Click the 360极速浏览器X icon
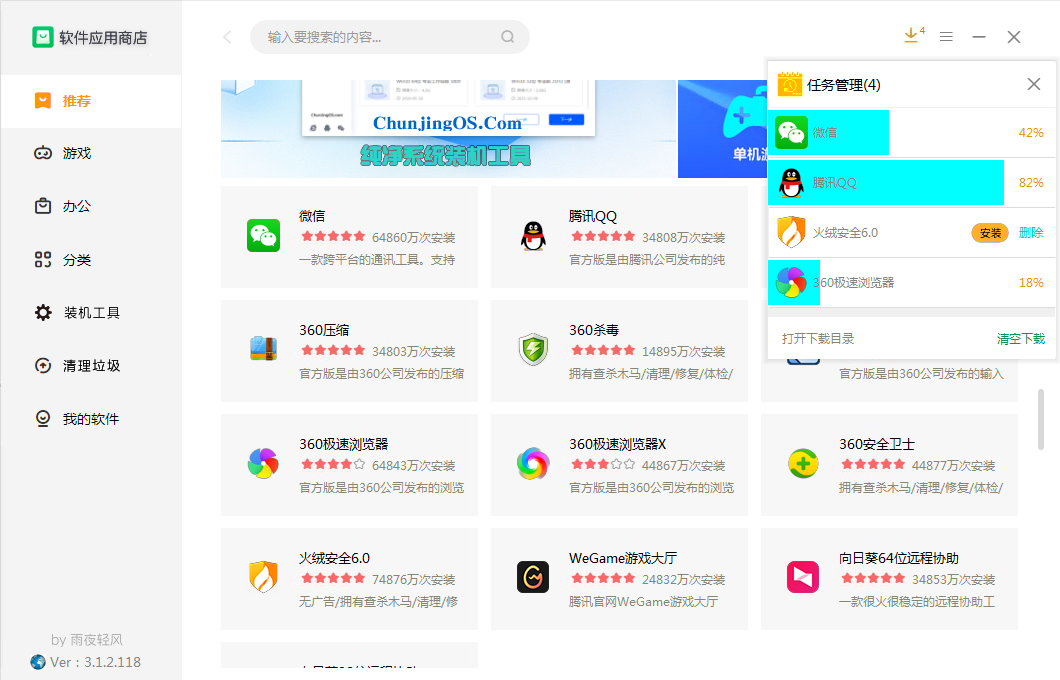1060x680 pixels. (x=533, y=464)
